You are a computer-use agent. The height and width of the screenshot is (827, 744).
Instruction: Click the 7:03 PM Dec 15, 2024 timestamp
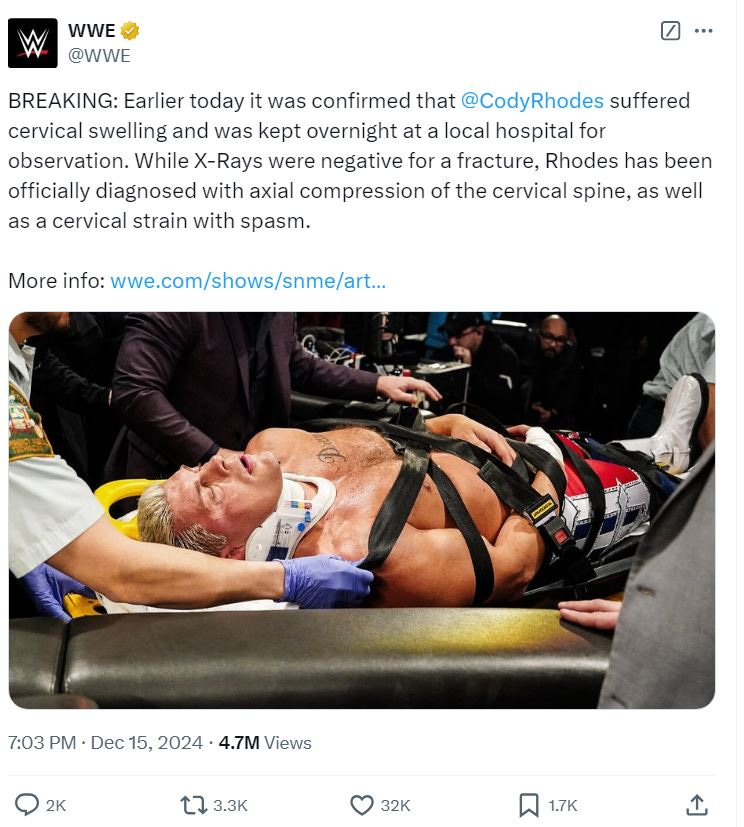pyautogui.click(x=105, y=743)
